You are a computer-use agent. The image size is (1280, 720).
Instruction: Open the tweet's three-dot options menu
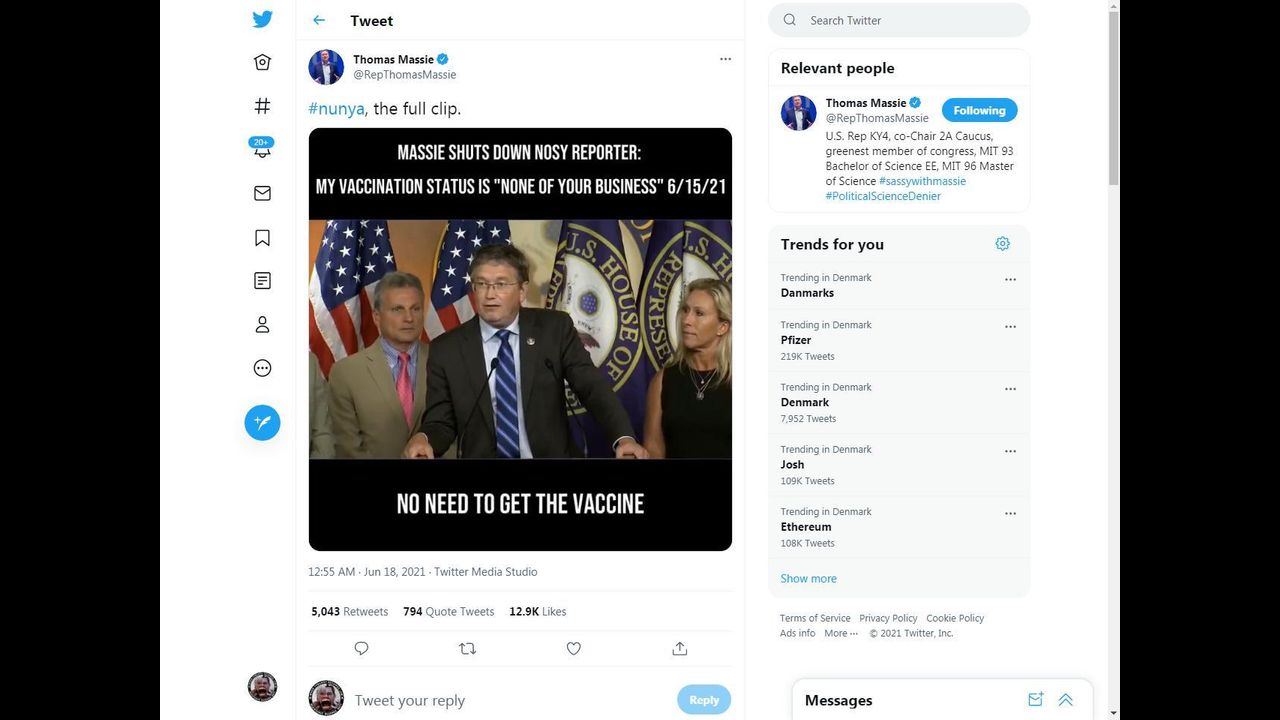pyautogui.click(x=725, y=59)
